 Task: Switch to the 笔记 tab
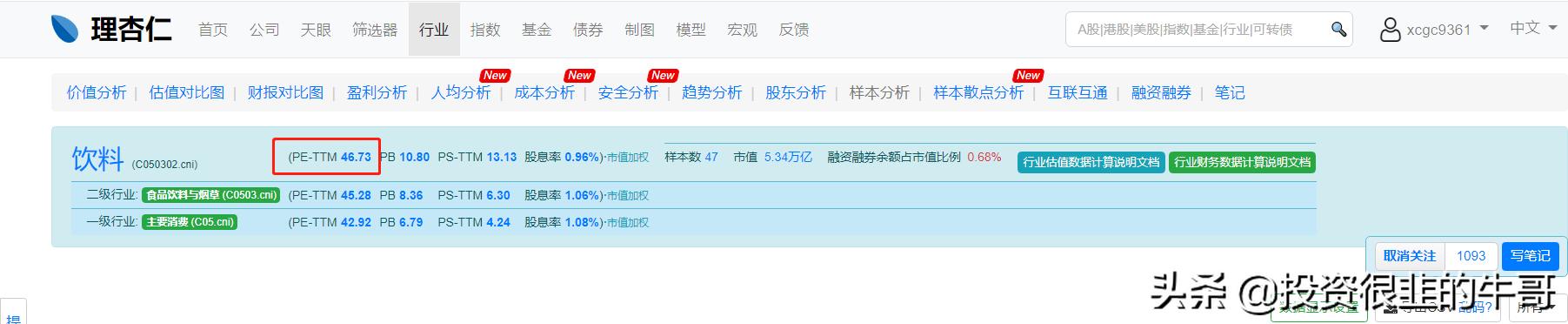1230,92
